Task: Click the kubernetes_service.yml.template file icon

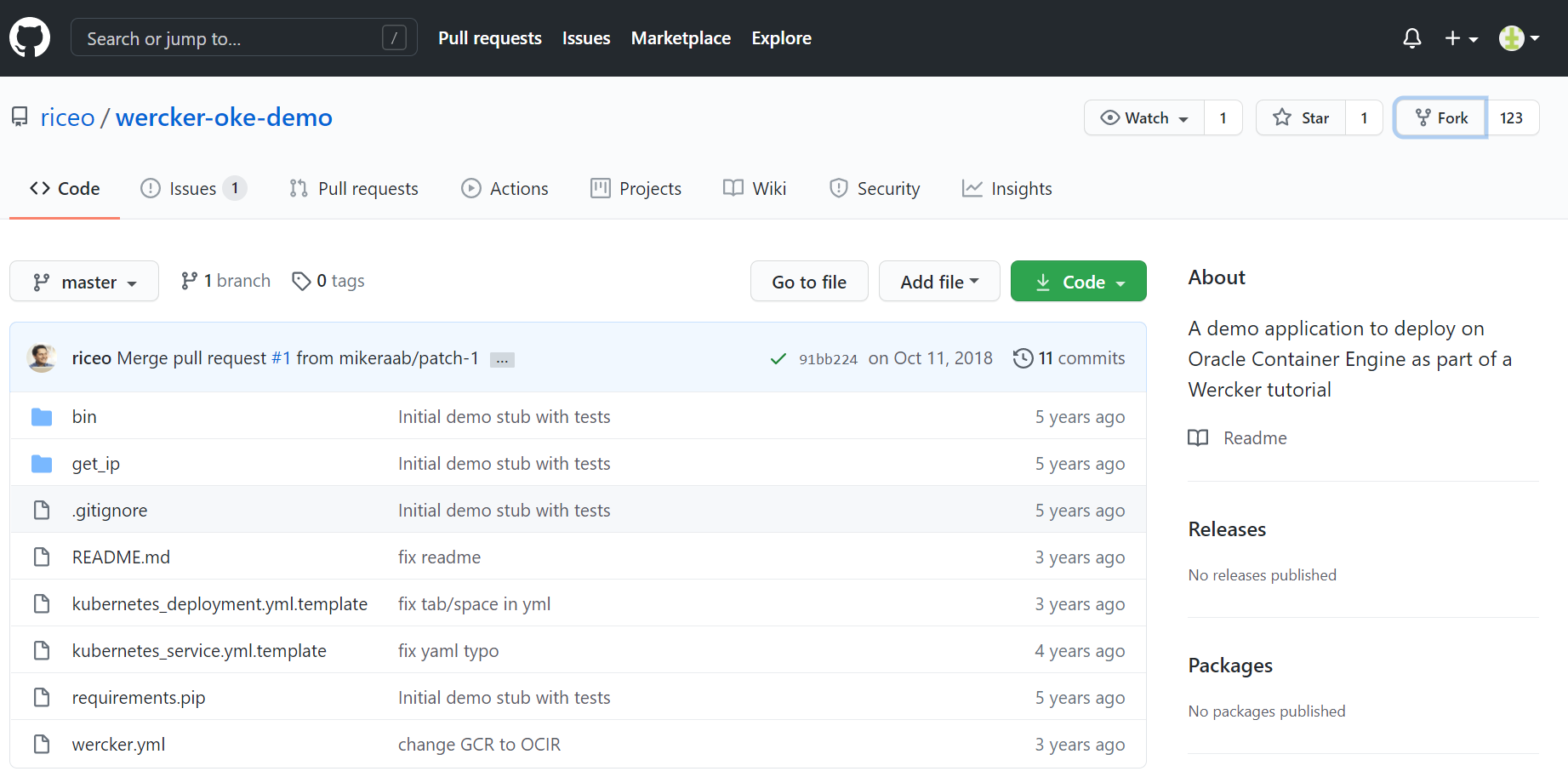Action: tap(42, 651)
